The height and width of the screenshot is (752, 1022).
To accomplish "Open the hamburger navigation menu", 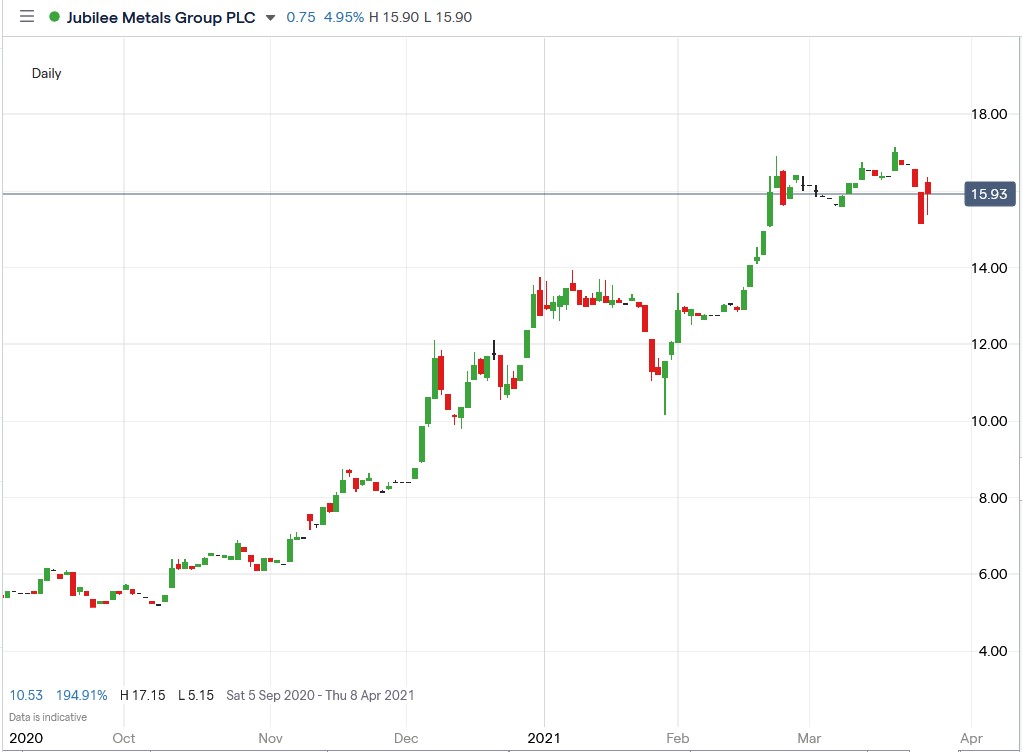I will tap(27, 16).
